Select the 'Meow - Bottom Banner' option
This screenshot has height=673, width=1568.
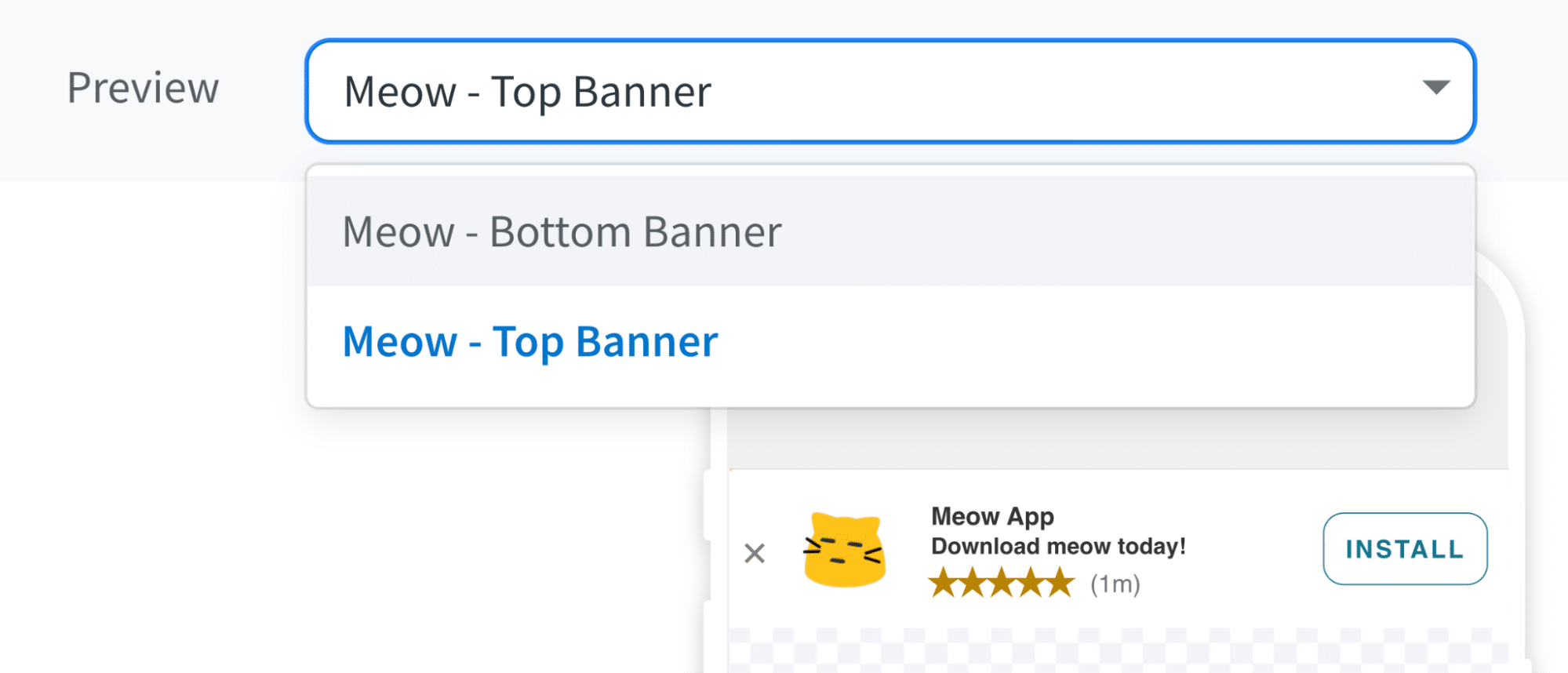coord(562,232)
